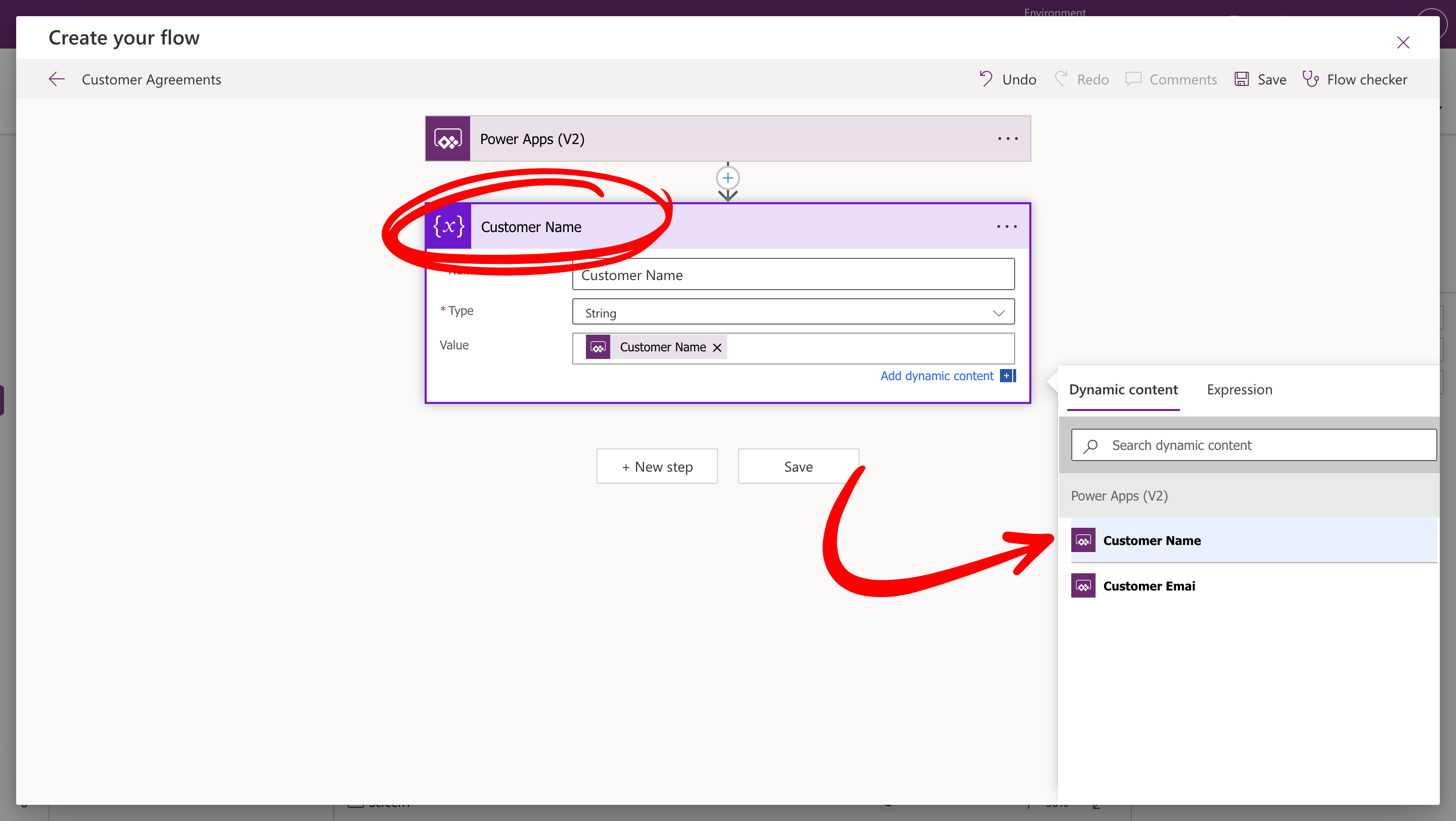Switch to the Expression tab

pyautogui.click(x=1239, y=390)
